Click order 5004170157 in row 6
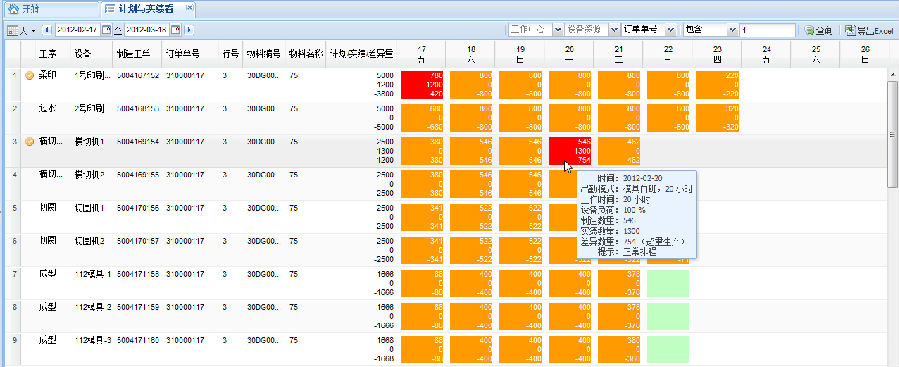899x367 pixels. point(138,241)
